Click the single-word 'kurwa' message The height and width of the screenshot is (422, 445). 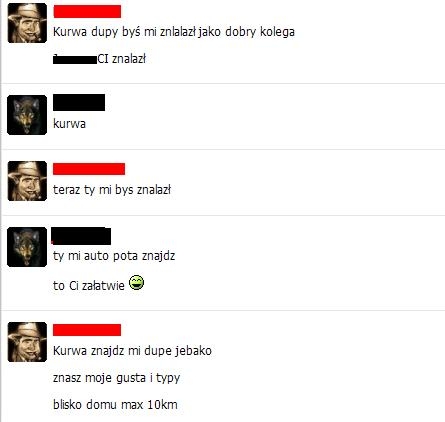pyautogui.click(x=69, y=124)
